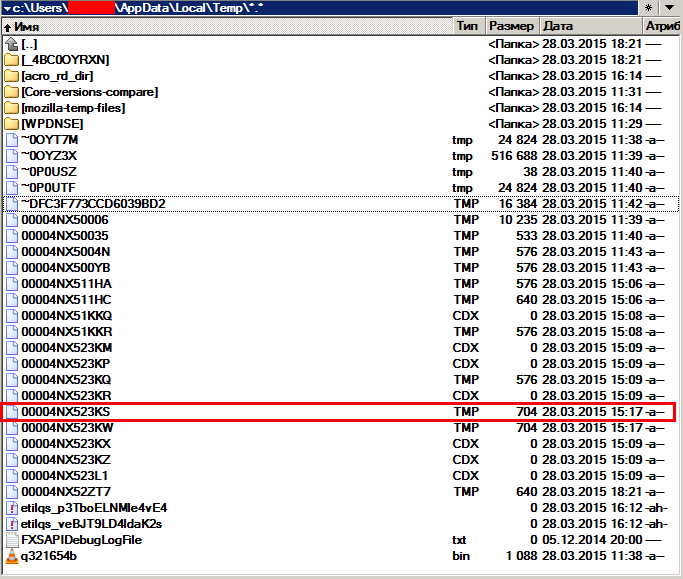
Task: Click the bin type of q321654b
Action: pos(461,556)
